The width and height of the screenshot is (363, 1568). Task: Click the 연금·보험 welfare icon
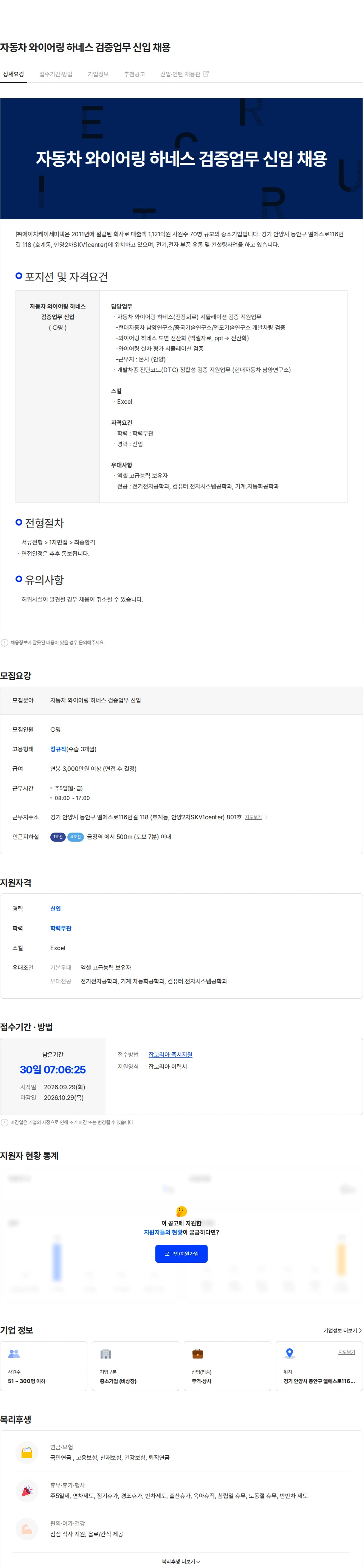pyautogui.click(x=27, y=1452)
